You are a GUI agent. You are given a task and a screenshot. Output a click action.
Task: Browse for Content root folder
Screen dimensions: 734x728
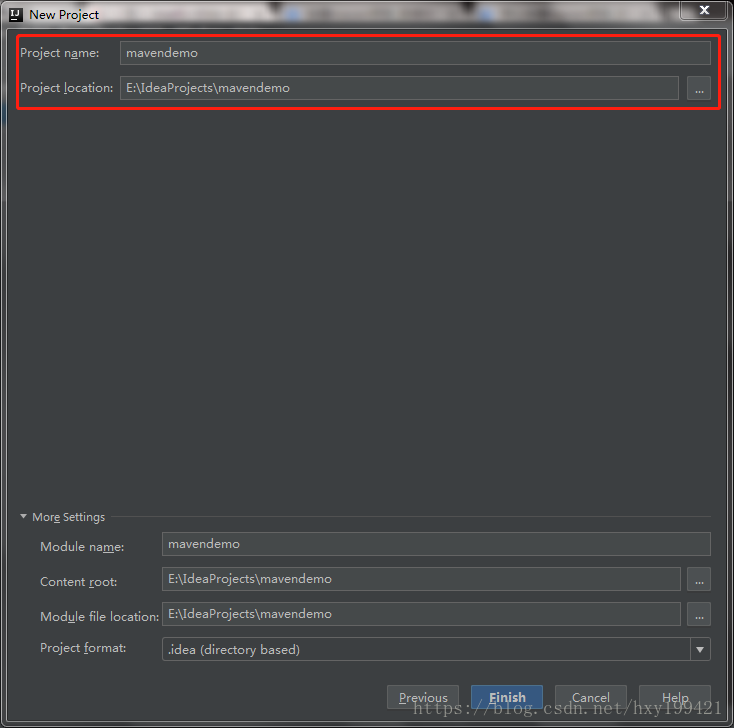click(699, 579)
